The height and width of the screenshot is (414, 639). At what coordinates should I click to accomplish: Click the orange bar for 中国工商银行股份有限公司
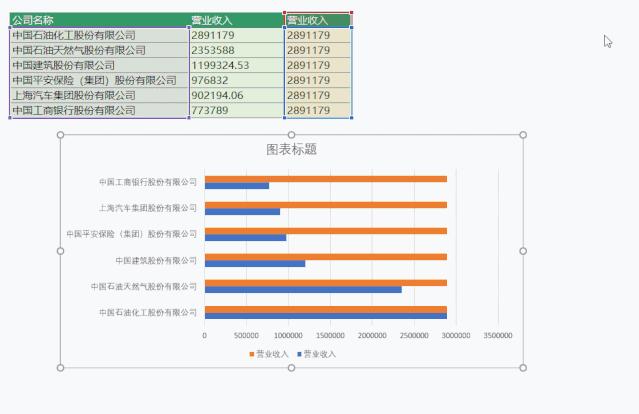[326, 179]
